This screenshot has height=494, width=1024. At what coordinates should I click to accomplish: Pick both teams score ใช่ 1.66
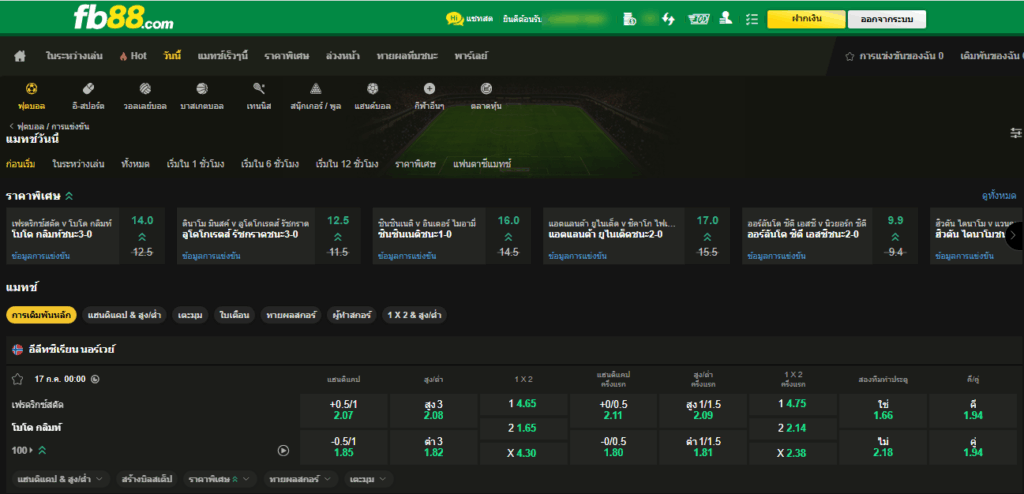pos(883,410)
